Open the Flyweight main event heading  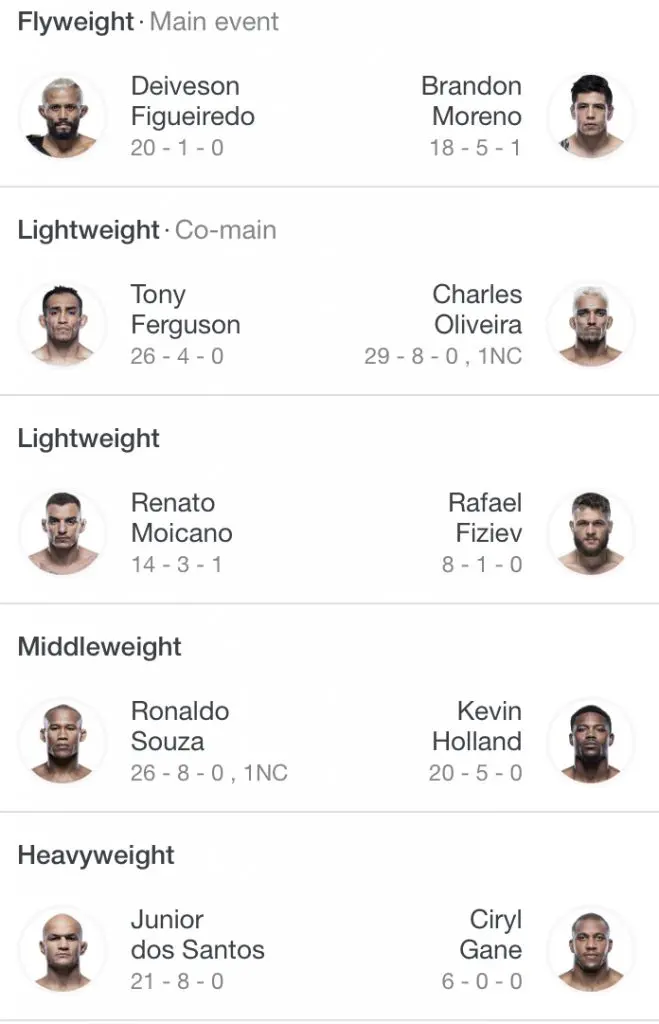coord(148,22)
